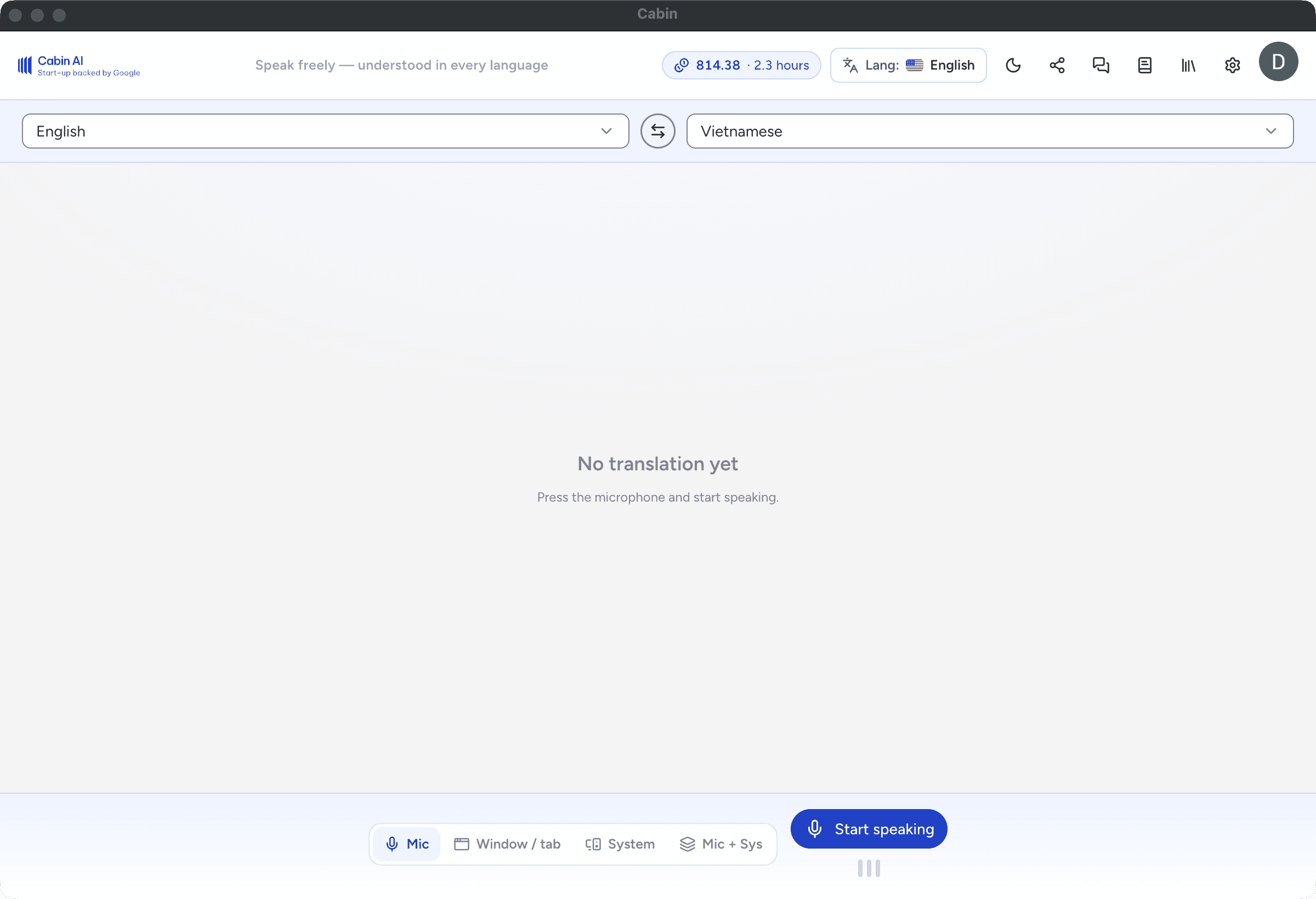Expand the English source language dropdown
This screenshot has height=899, width=1316.
point(326,132)
